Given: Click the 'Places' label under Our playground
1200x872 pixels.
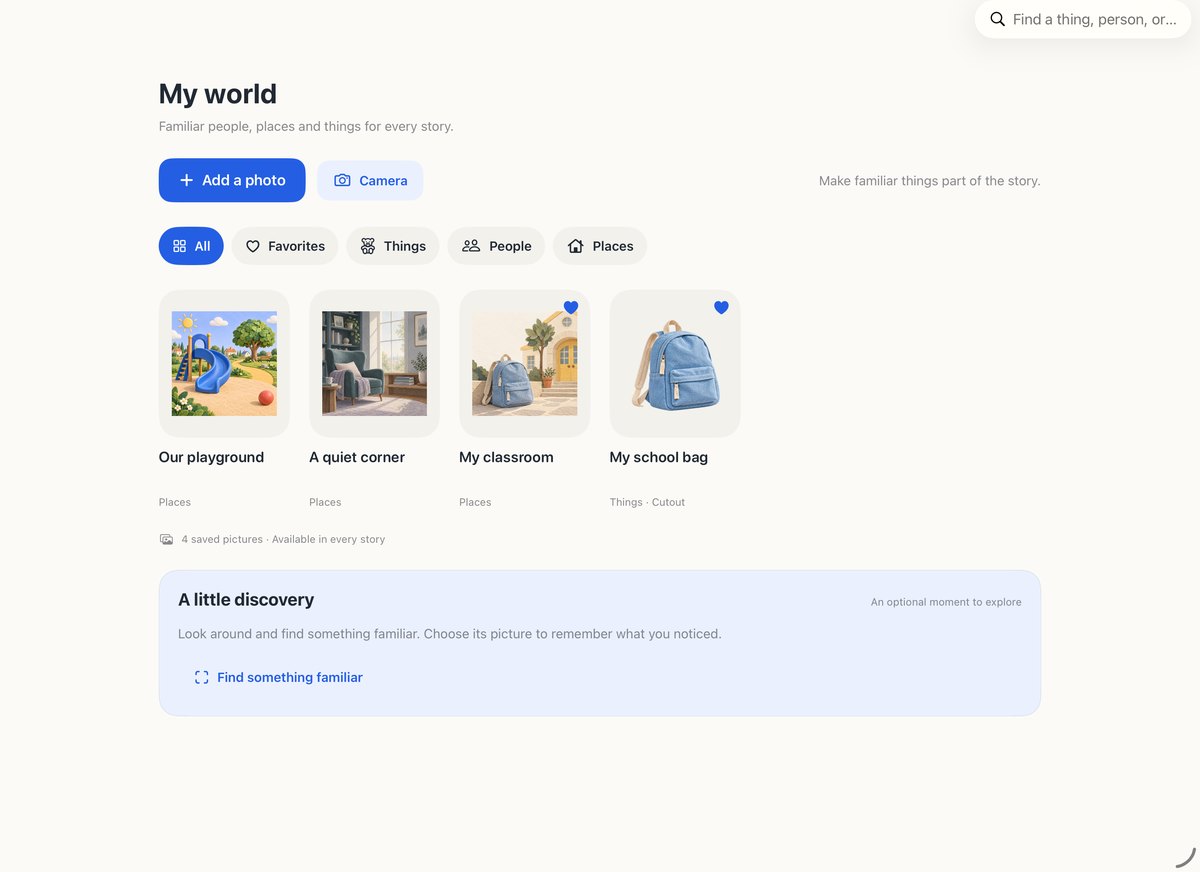Looking at the screenshot, I should pyautogui.click(x=175, y=502).
